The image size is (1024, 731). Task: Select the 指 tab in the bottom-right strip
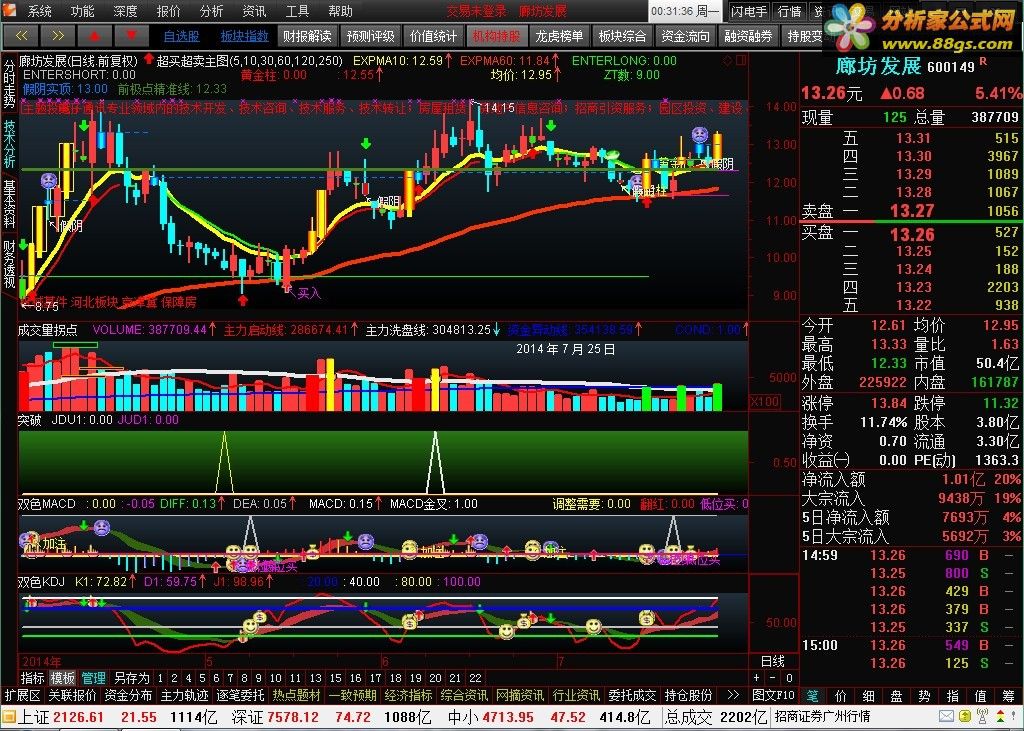coord(953,696)
